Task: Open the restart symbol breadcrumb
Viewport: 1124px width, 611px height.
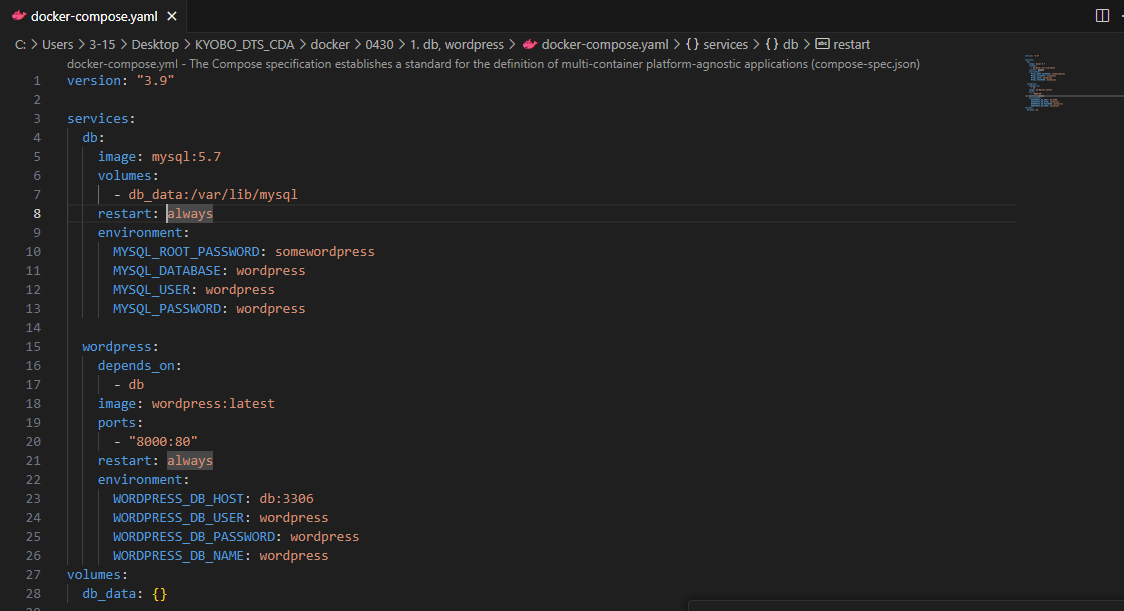Action: point(852,44)
